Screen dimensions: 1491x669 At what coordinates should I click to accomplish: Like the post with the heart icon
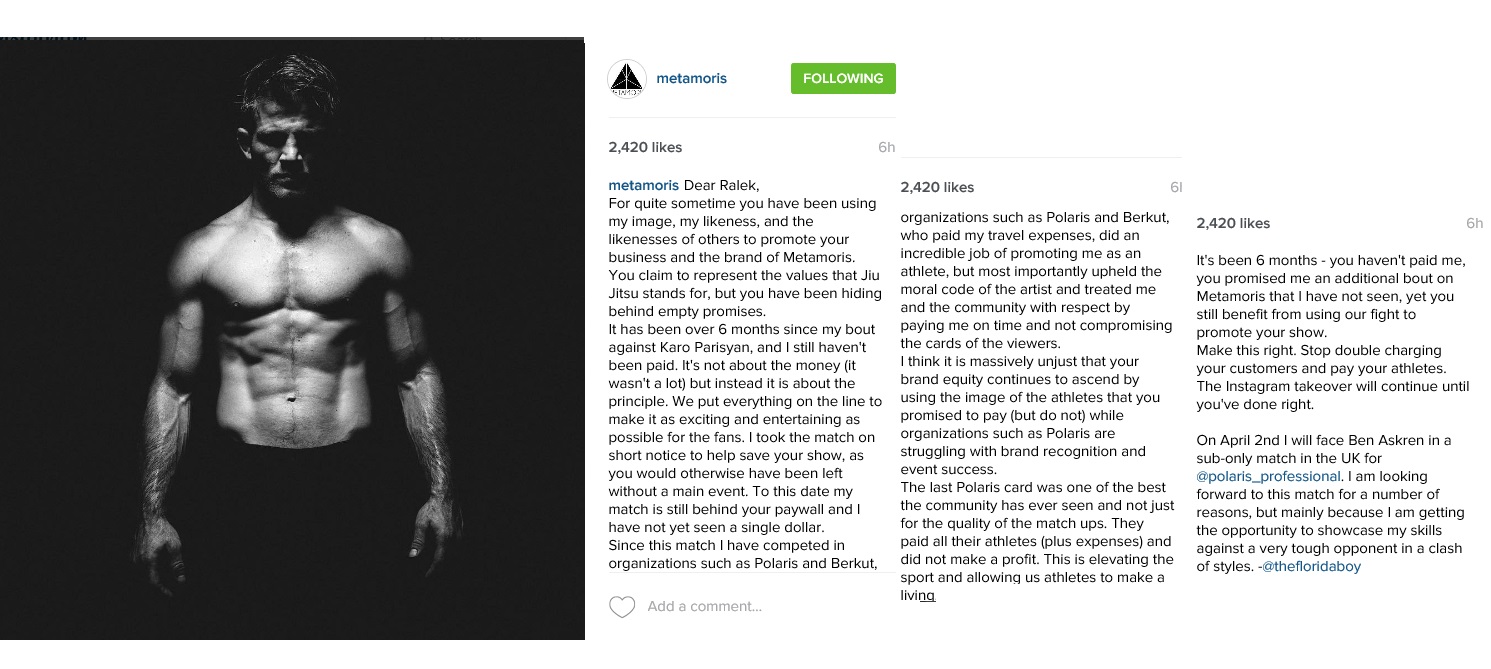622,607
